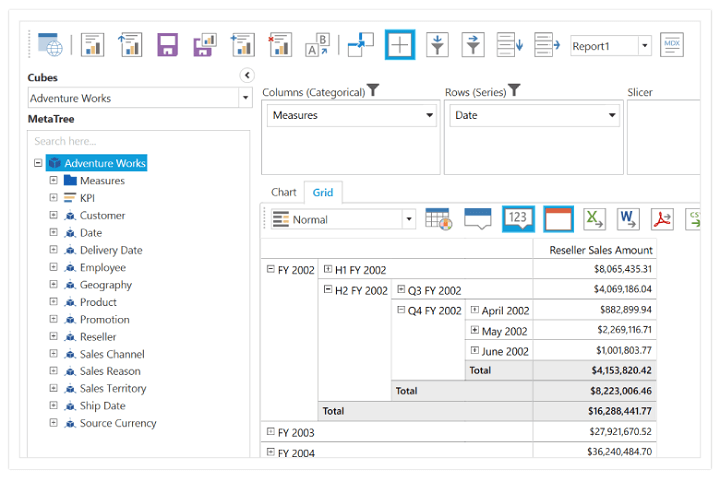The width and height of the screenshot is (720, 481).
Task: Click the Reseller Sales Amount column header
Action: point(594,250)
